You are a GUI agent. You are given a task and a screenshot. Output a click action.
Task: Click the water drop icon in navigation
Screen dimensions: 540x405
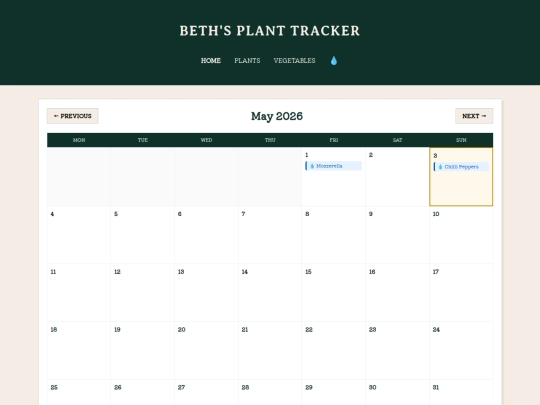point(334,61)
